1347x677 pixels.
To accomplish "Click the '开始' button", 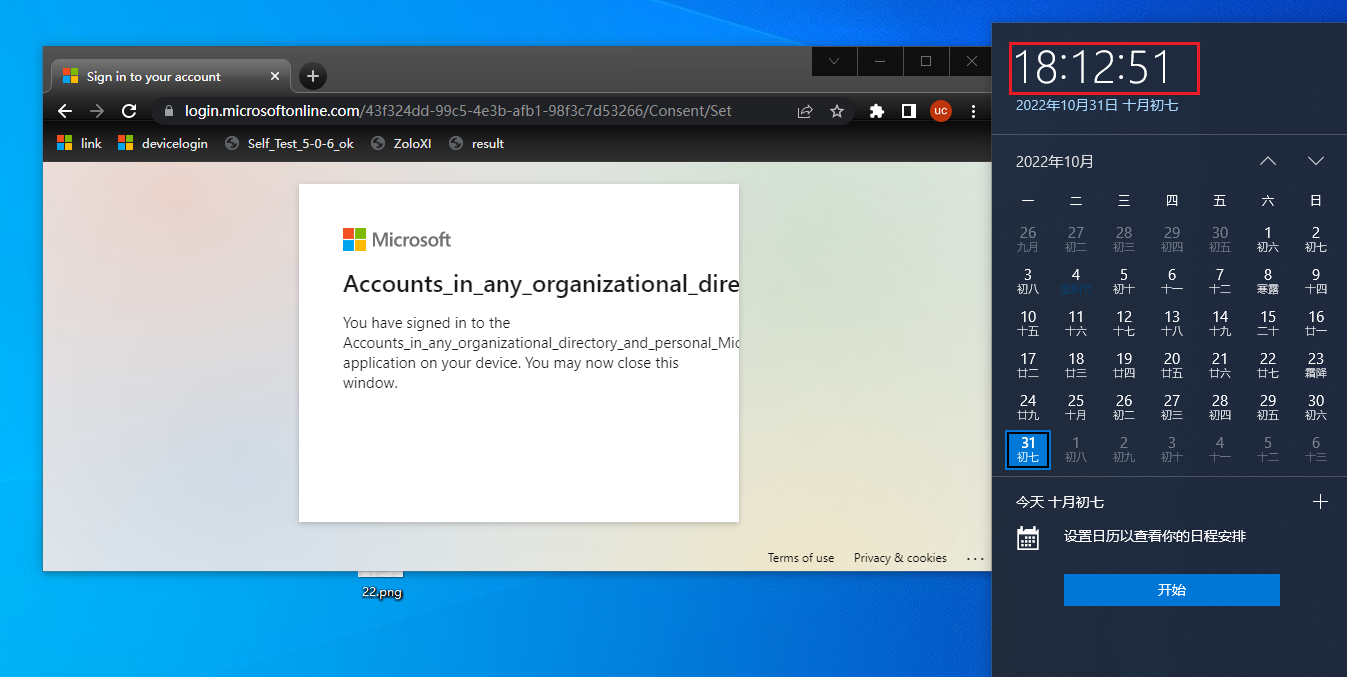I will (x=1171, y=590).
